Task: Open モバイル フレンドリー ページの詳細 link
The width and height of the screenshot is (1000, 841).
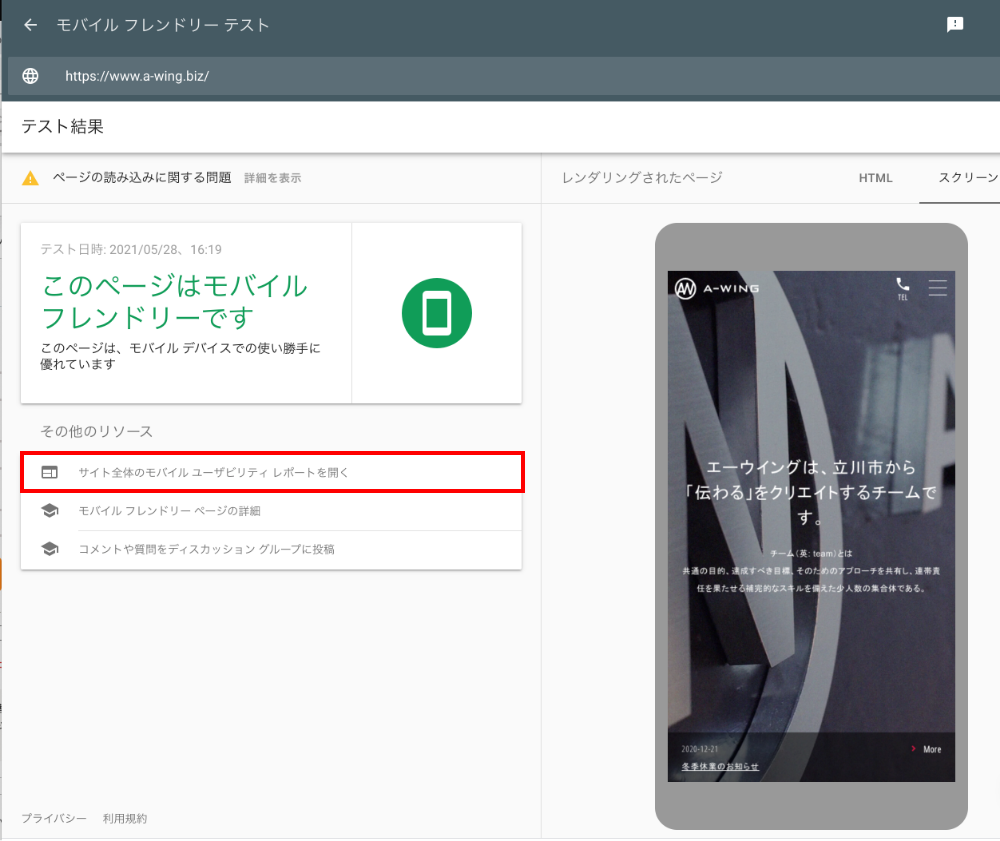Action: click(x=169, y=511)
